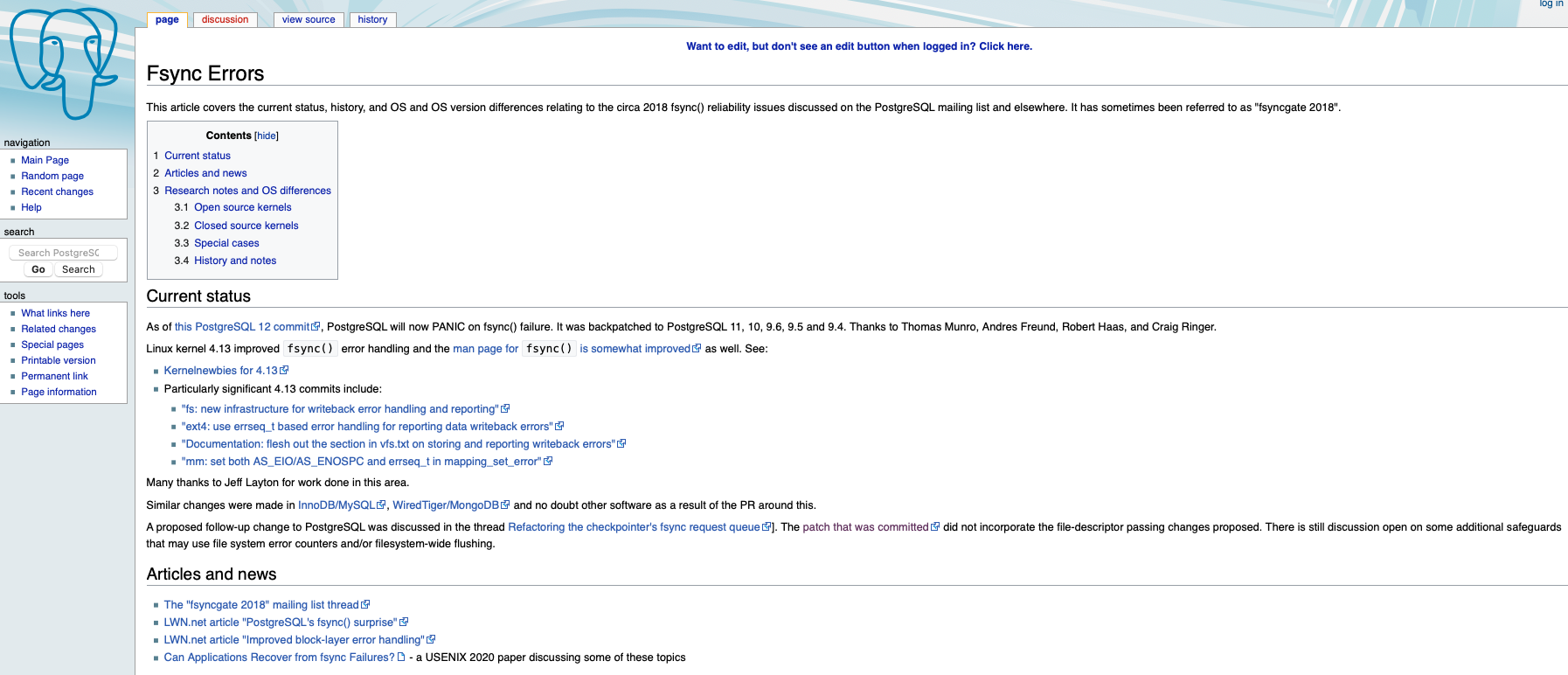This screenshot has width=1568, height=675.
Task: Jump to History and notes subsection
Action: coord(235,261)
